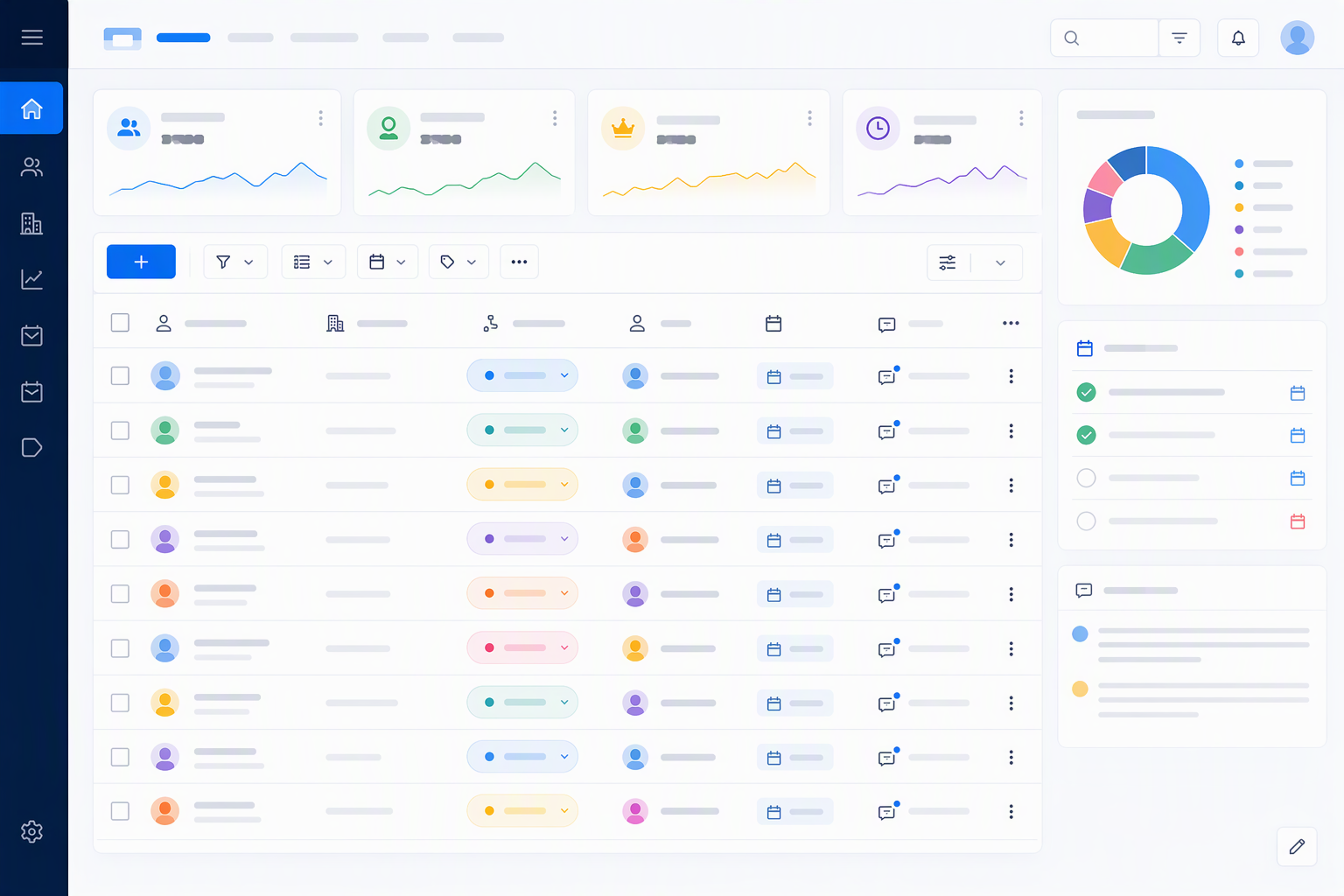The image size is (1344, 896).
Task: Click inside the search field at the top
Action: pos(1104,38)
